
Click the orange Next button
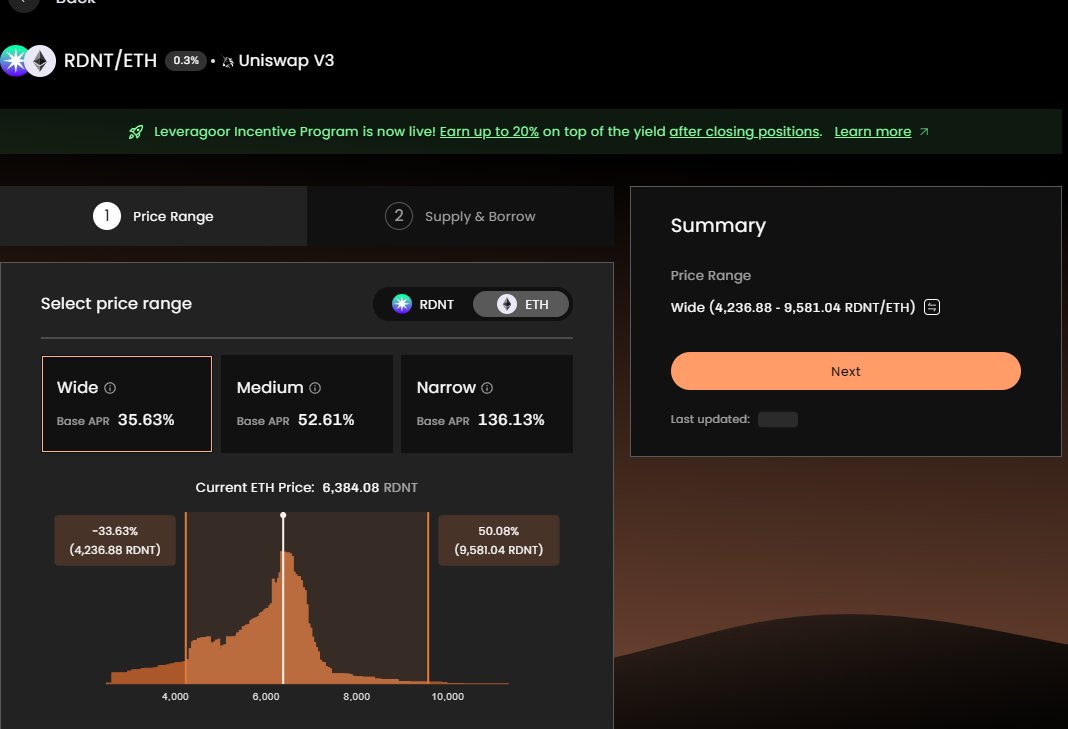(x=845, y=371)
